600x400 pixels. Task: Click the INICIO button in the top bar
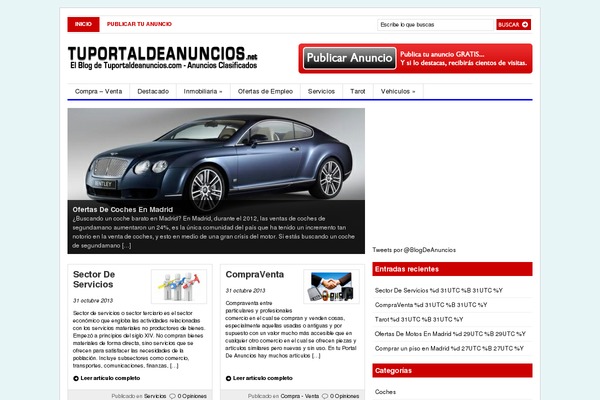tap(83, 24)
